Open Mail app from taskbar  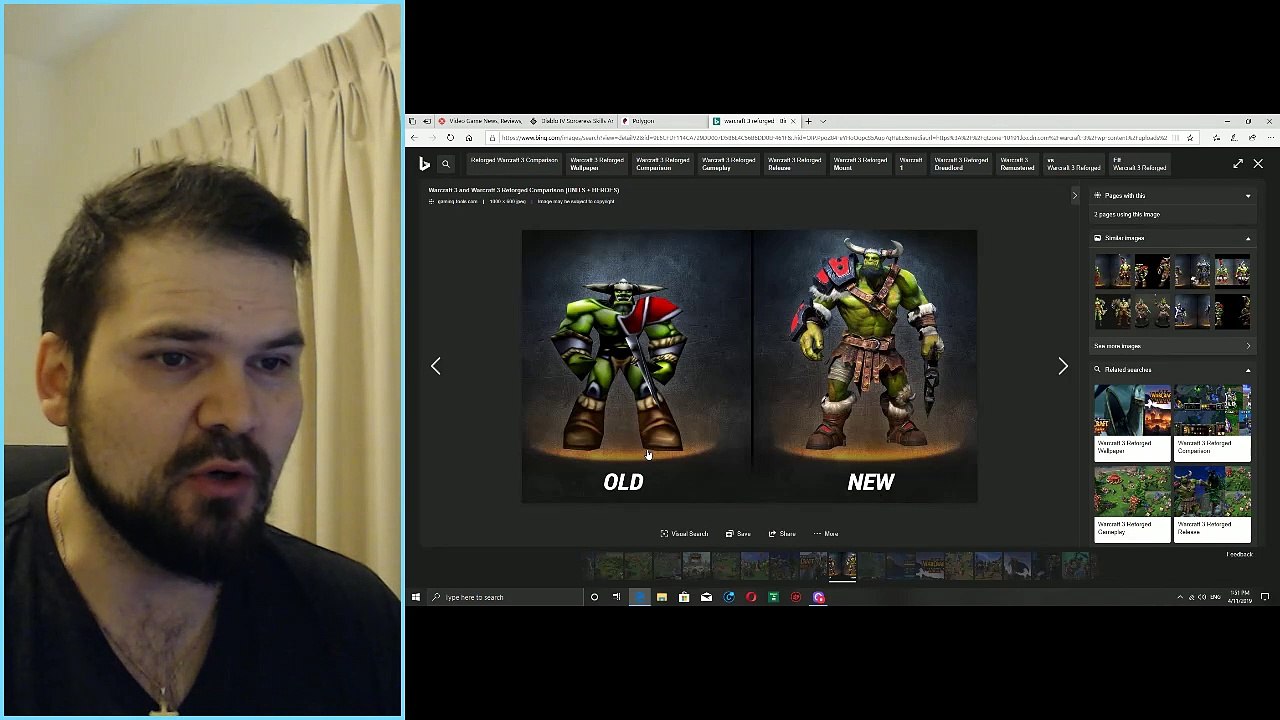(x=706, y=597)
